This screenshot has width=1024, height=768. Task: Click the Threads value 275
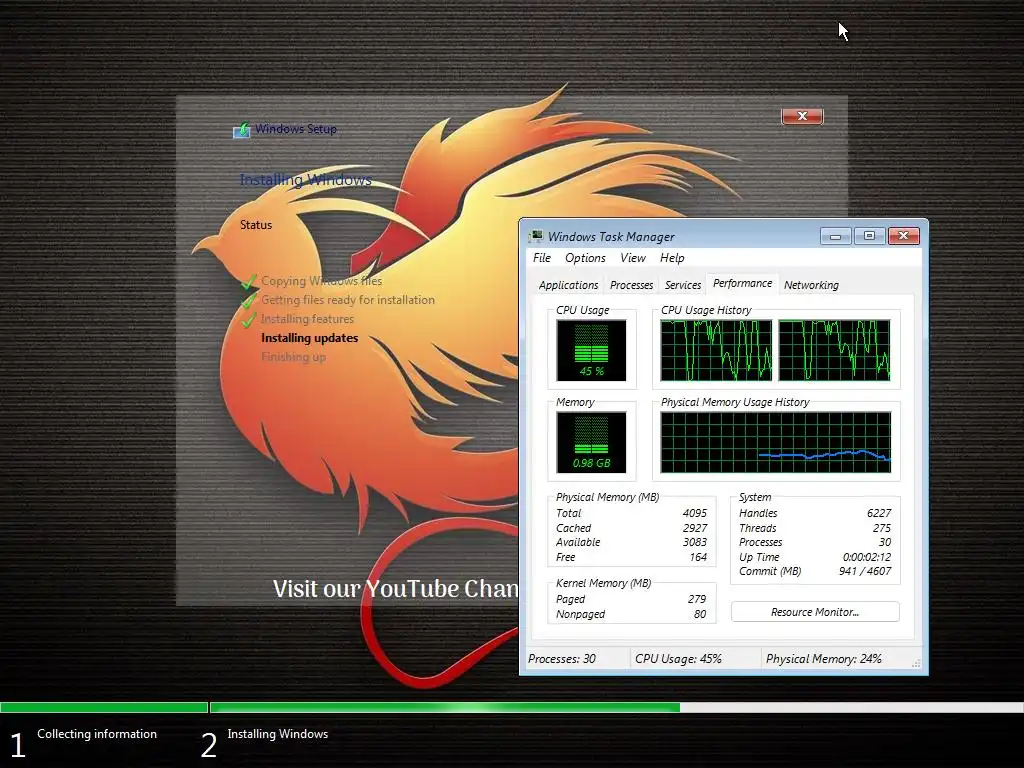click(x=882, y=528)
